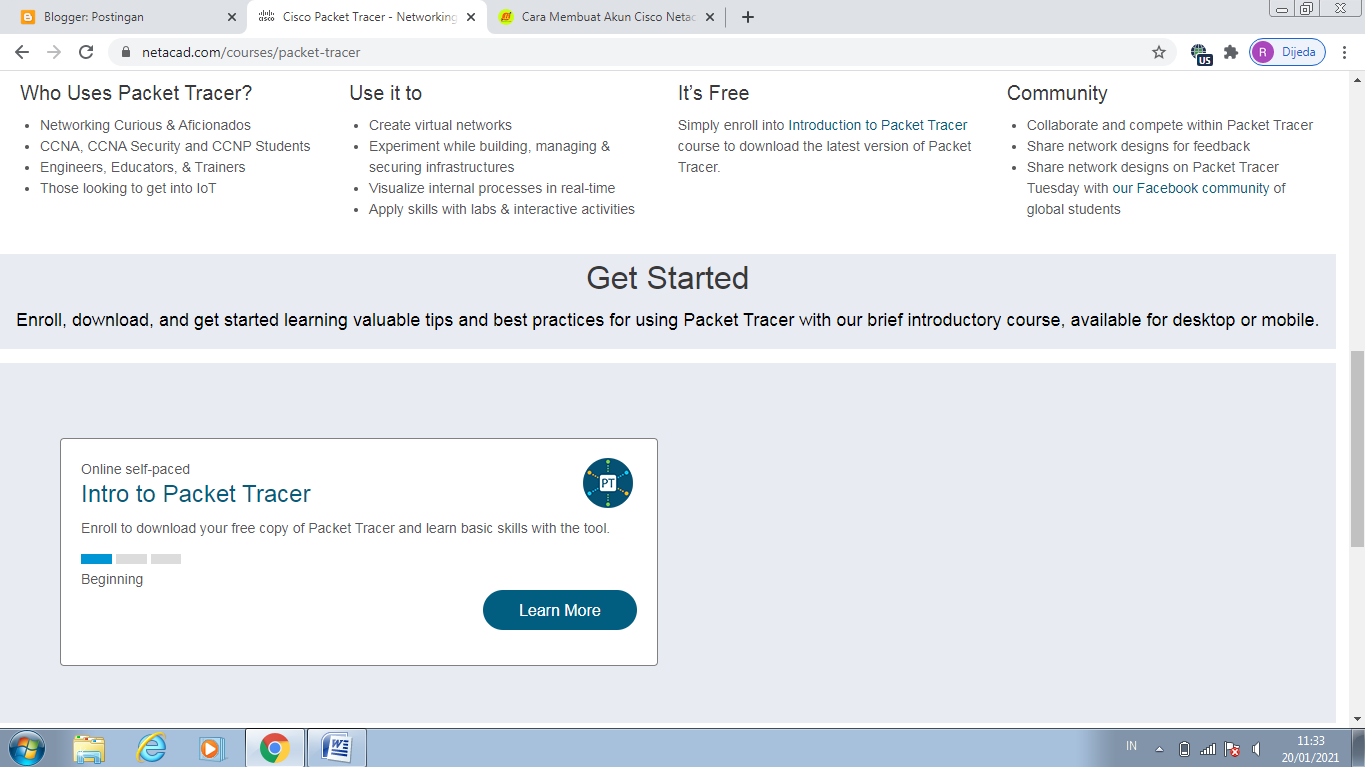Screen dimensions: 1365x767
Task: Open Introduction to Packet Tracer link
Action: pos(878,125)
